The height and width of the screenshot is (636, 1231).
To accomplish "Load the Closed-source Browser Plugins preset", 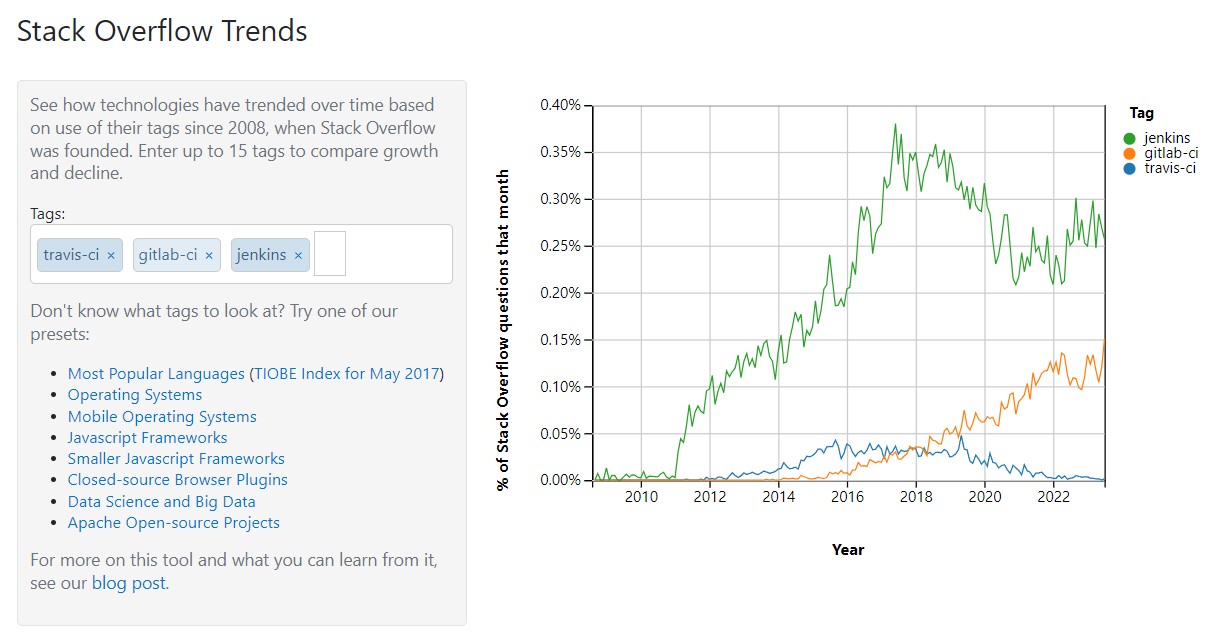I will pos(178,480).
